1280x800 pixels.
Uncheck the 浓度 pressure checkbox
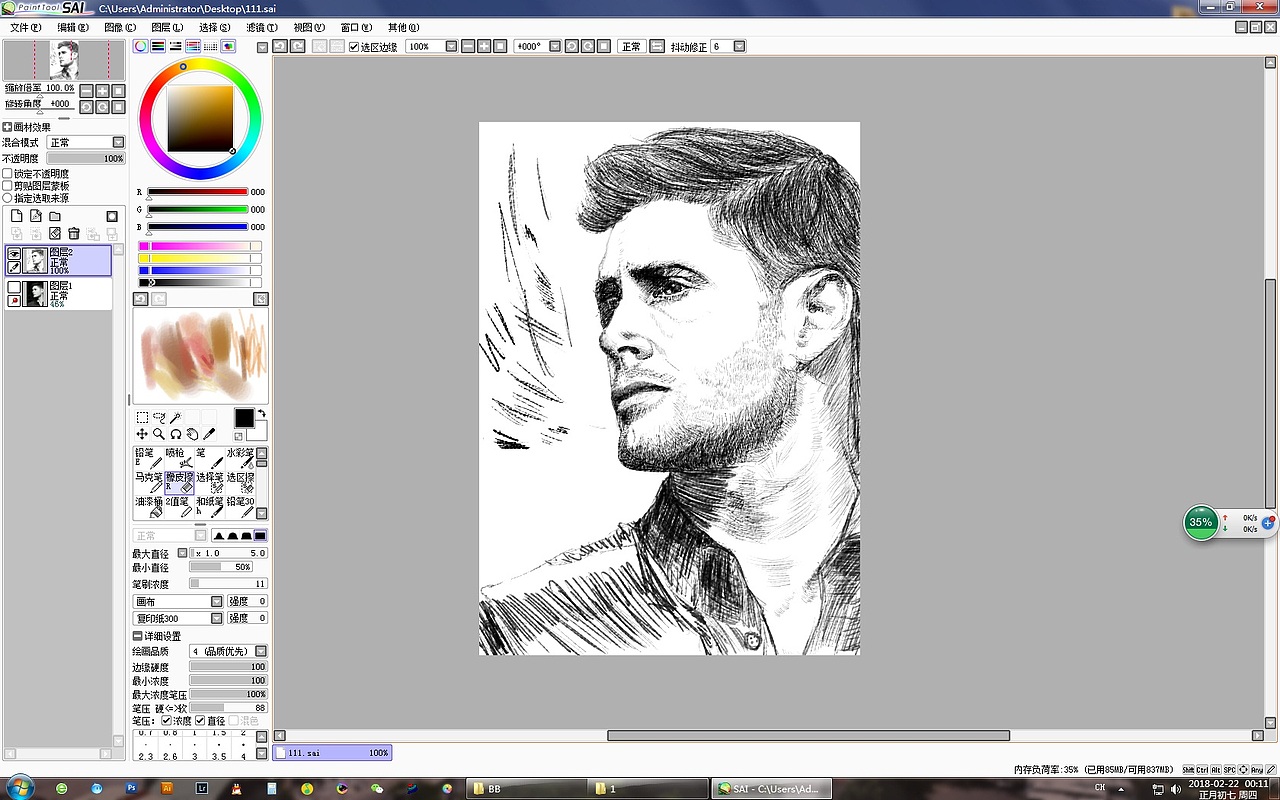167,720
